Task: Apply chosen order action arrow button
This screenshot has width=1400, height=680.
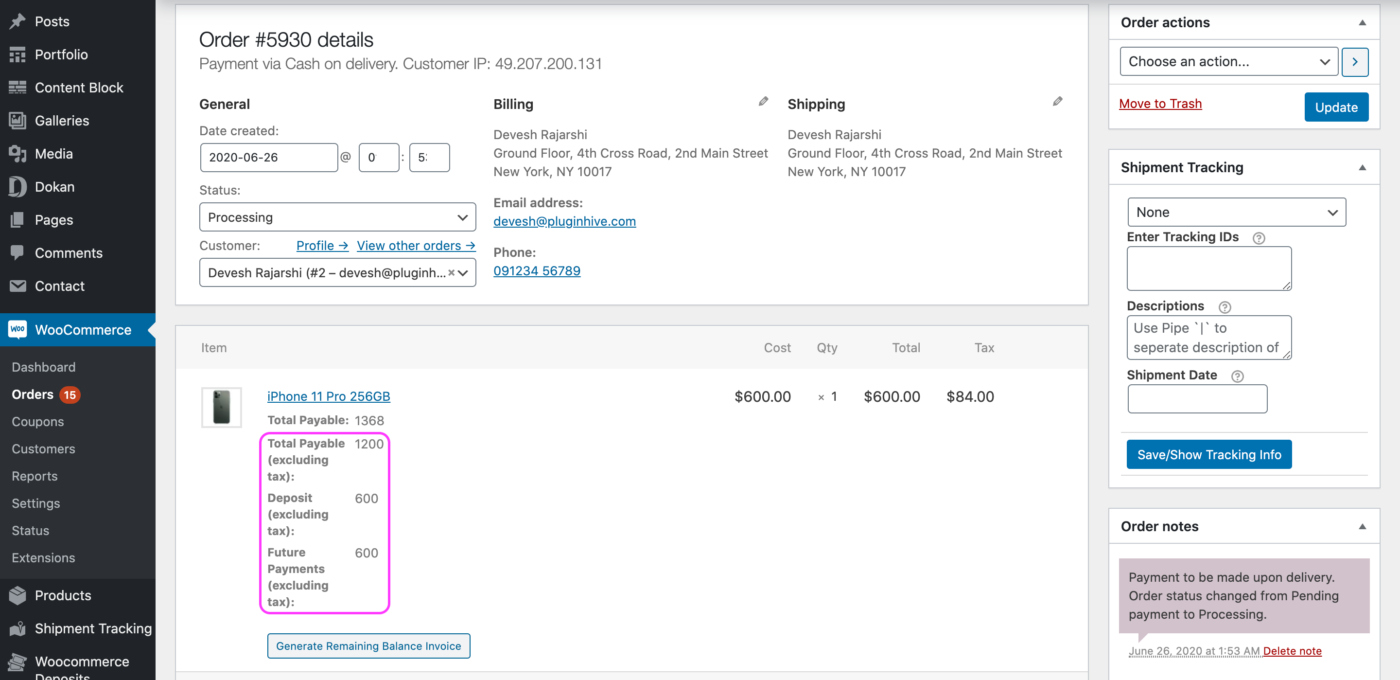Action: [x=1354, y=61]
